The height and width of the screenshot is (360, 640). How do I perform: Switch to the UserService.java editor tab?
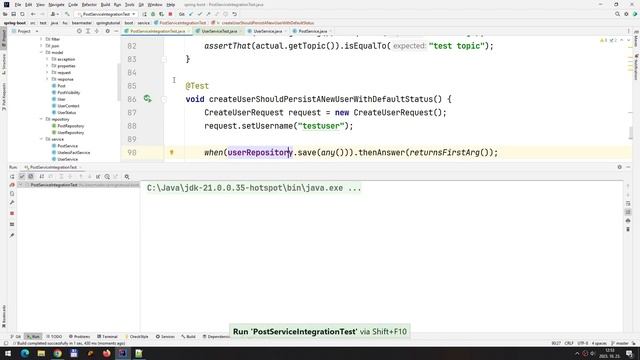coord(267,31)
